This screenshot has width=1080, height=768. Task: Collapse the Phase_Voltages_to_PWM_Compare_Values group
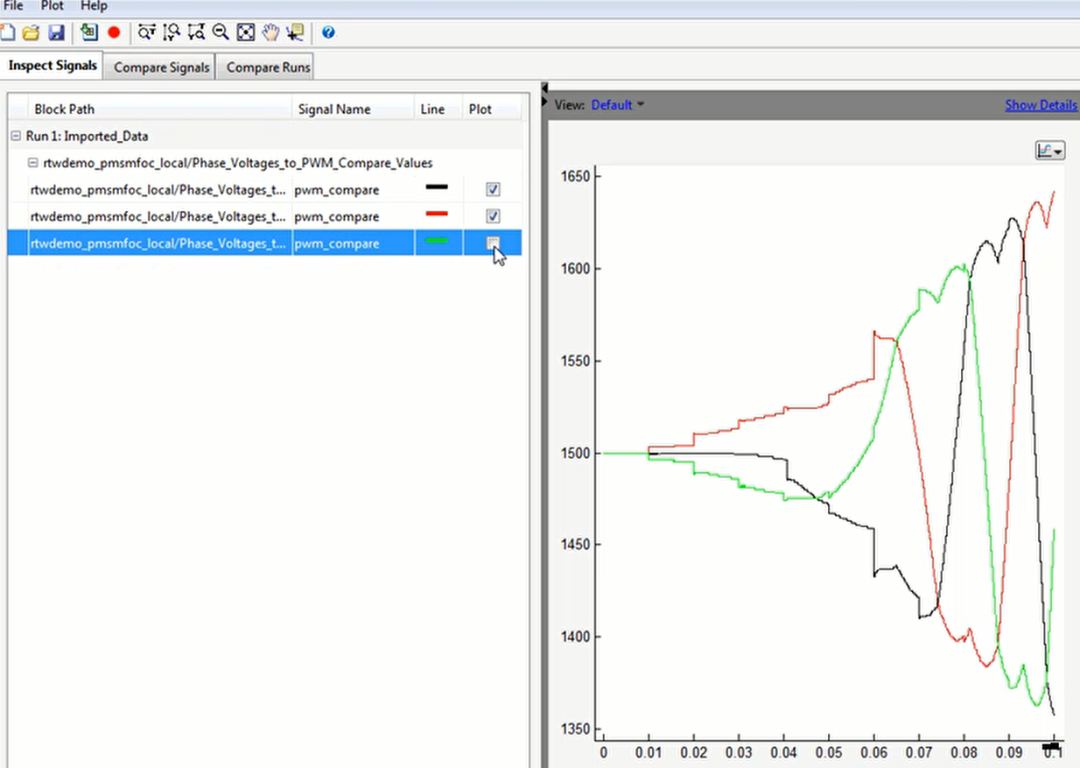click(x=33, y=163)
